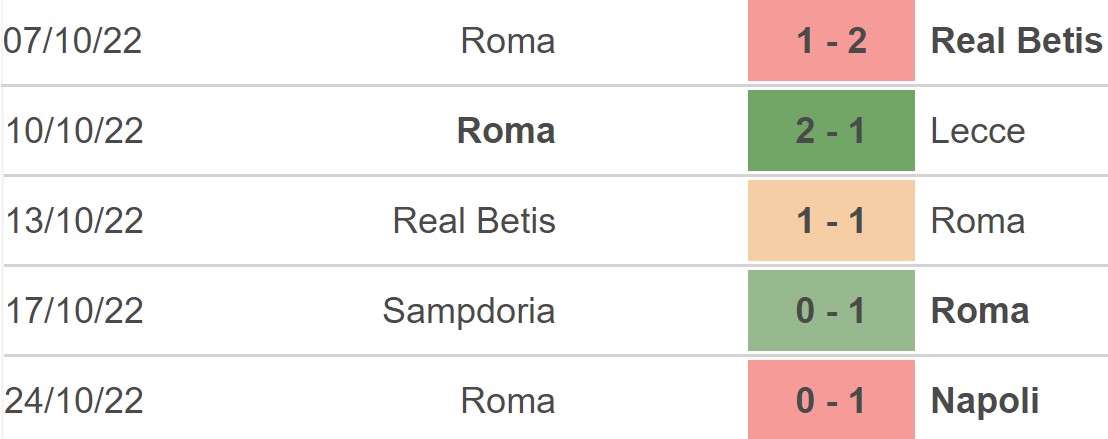Click Roma home team on 24/10/22
Image resolution: width=1108 pixels, height=439 pixels.
(x=508, y=401)
